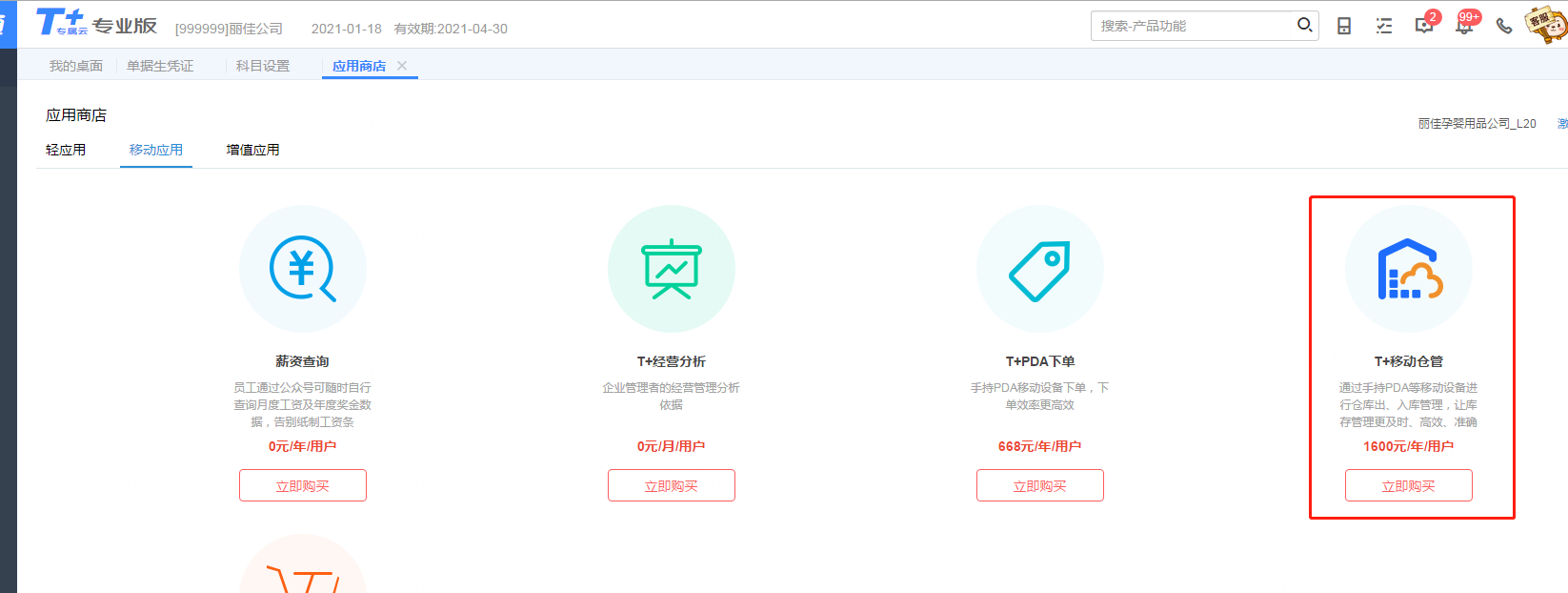Click the T+移动仓管 description text
The width and height of the screenshot is (1568, 593).
pyautogui.click(x=1409, y=405)
